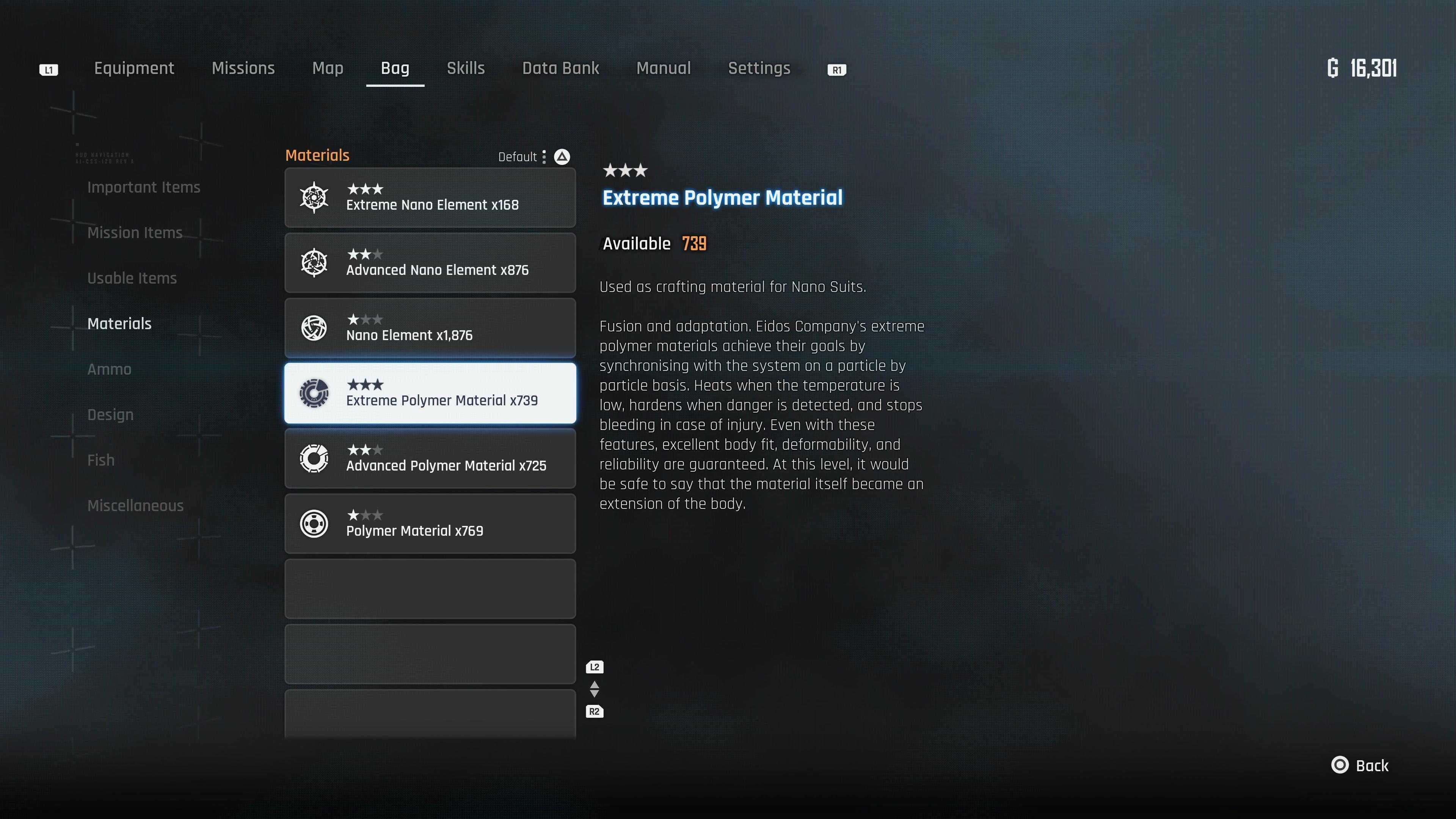The width and height of the screenshot is (1456, 819).
Task: Select Ammo category
Action: (109, 369)
